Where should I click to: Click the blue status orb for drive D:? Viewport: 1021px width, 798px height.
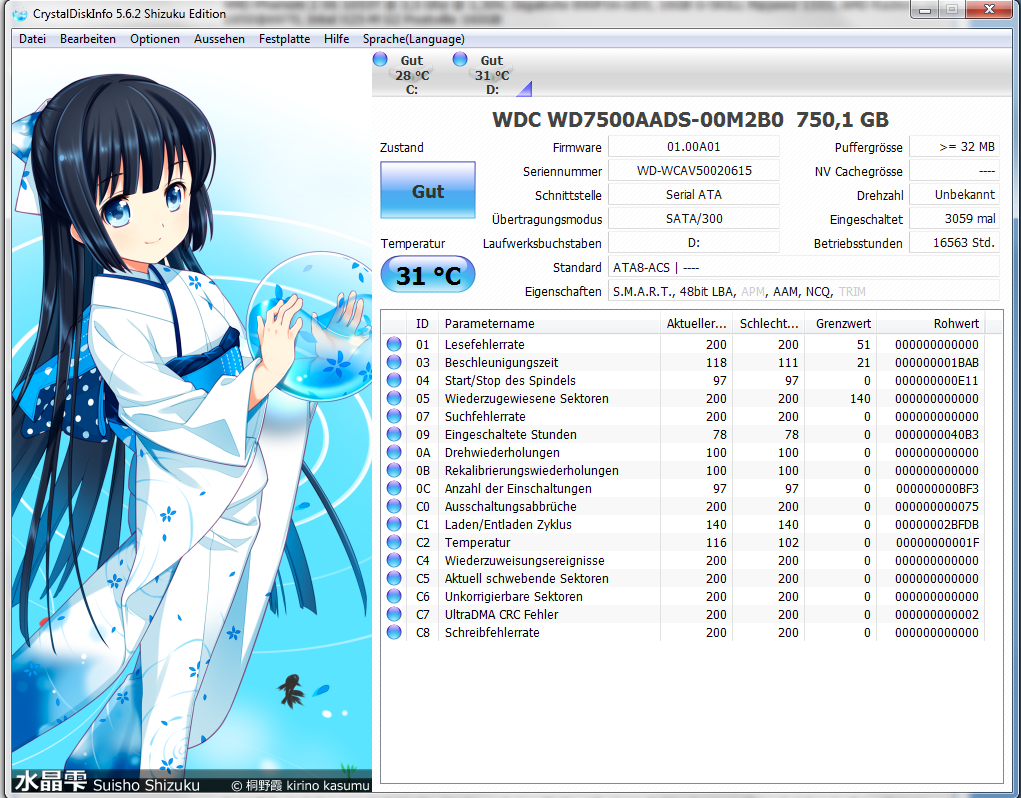(x=460, y=59)
